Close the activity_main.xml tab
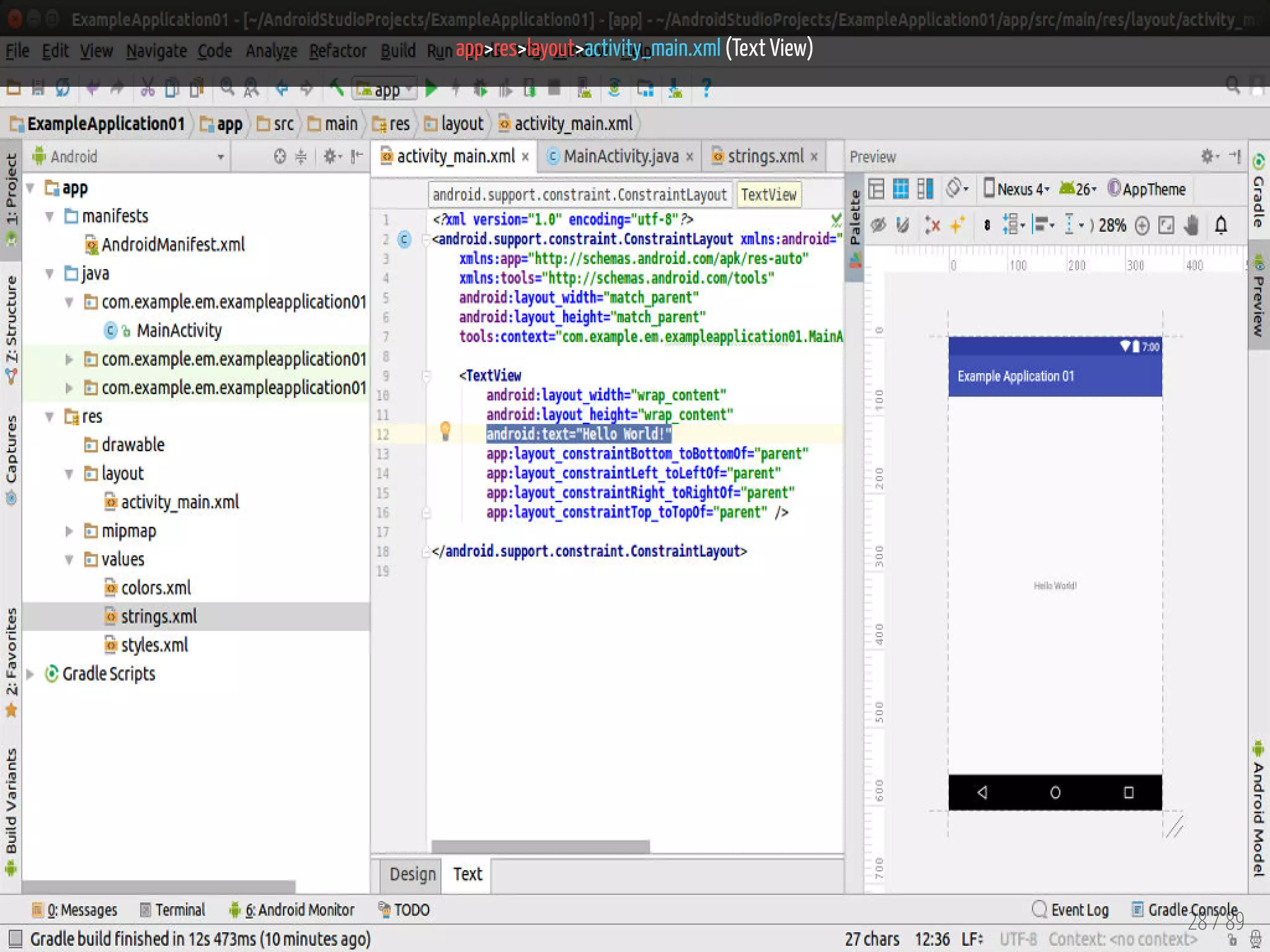 (525, 157)
